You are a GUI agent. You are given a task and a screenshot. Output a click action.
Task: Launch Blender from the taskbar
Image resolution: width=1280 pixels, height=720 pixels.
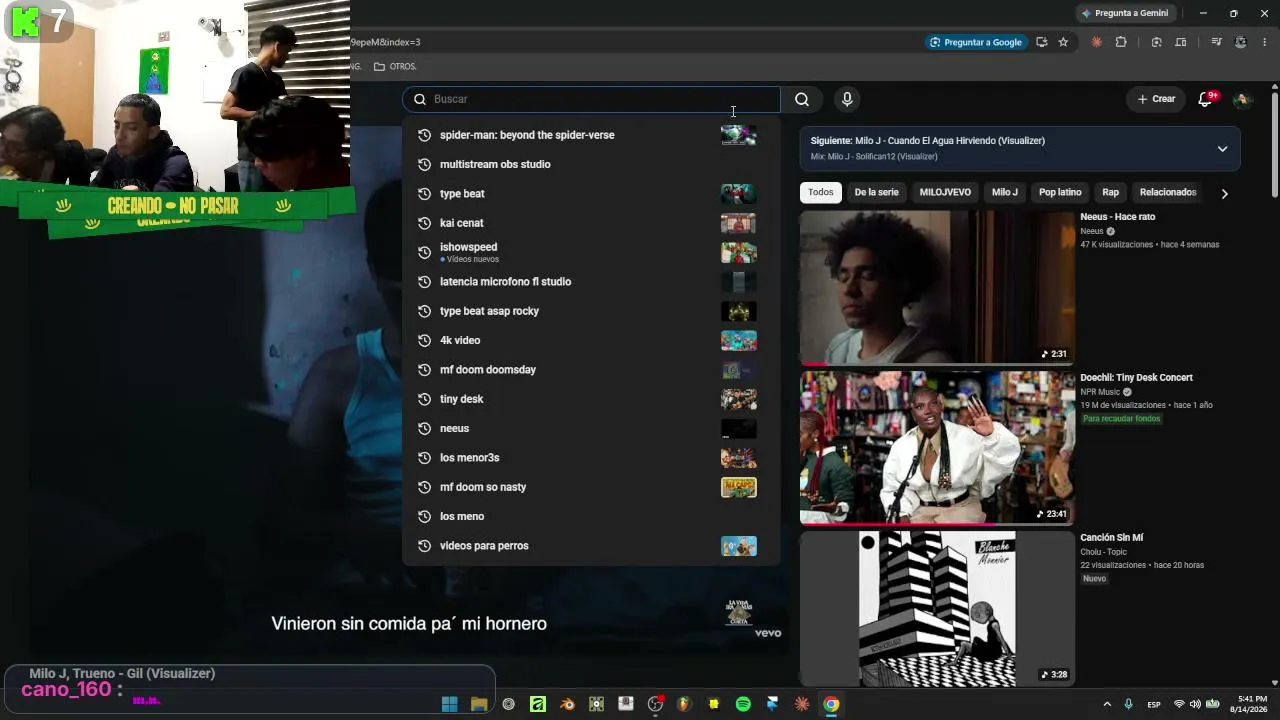coord(567,704)
